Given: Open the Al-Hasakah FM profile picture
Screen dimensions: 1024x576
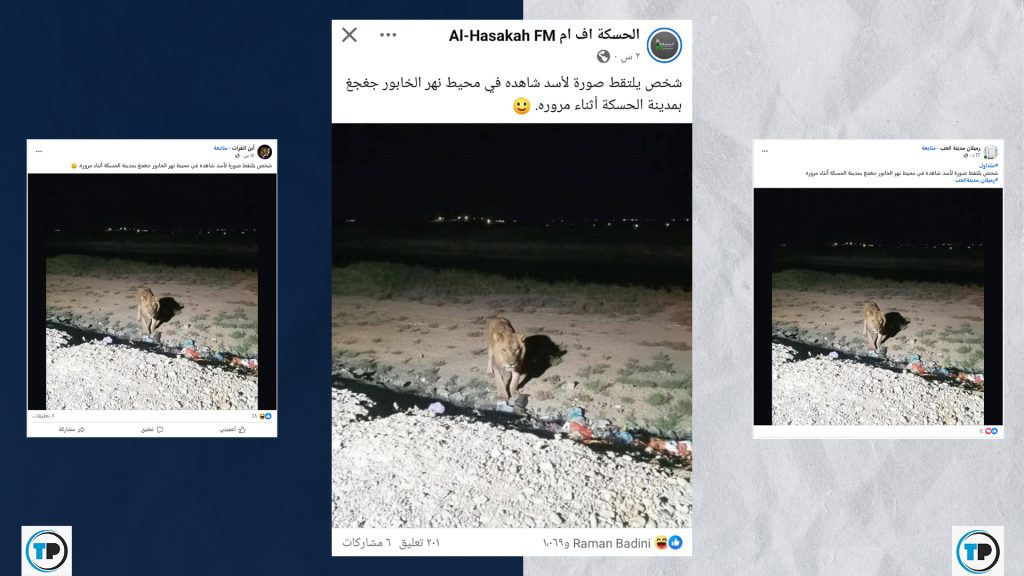Looking at the screenshot, I should click(664, 45).
